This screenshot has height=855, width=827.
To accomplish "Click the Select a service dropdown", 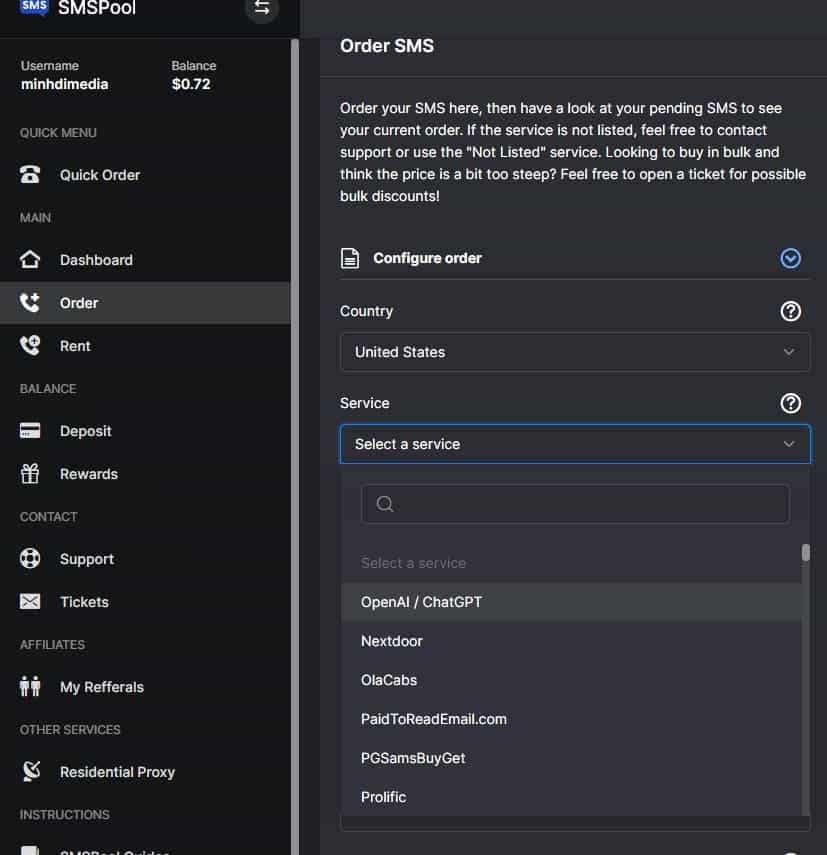I will pos(575,444).
